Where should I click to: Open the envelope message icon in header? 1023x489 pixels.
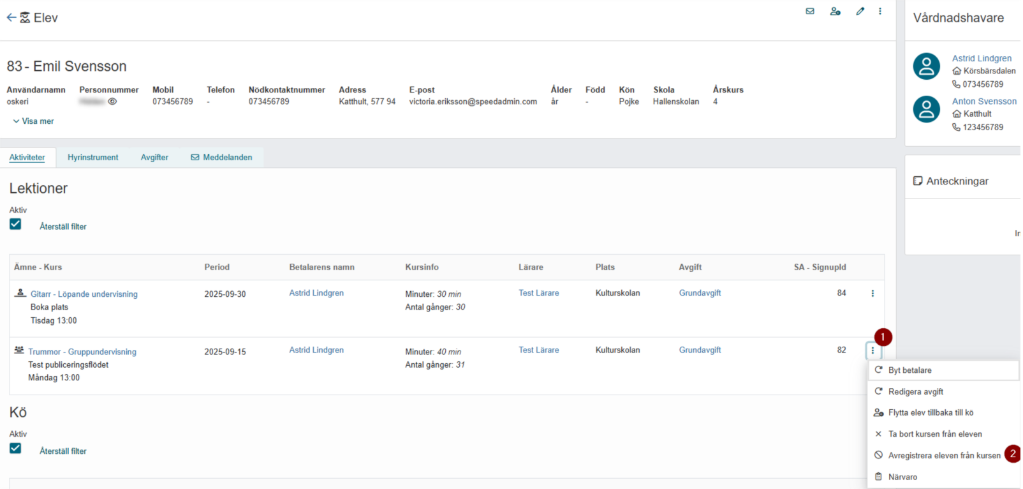click(810, 11)
